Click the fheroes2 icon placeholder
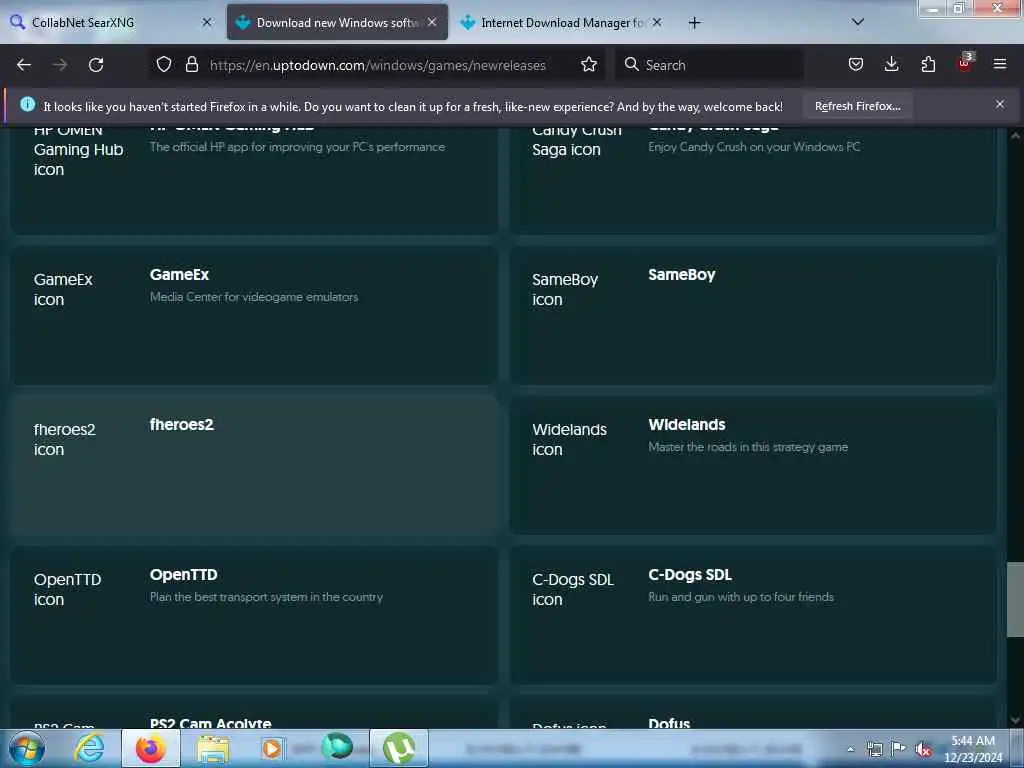Viewport: 1024px width, 768px height. coord(64,440)
